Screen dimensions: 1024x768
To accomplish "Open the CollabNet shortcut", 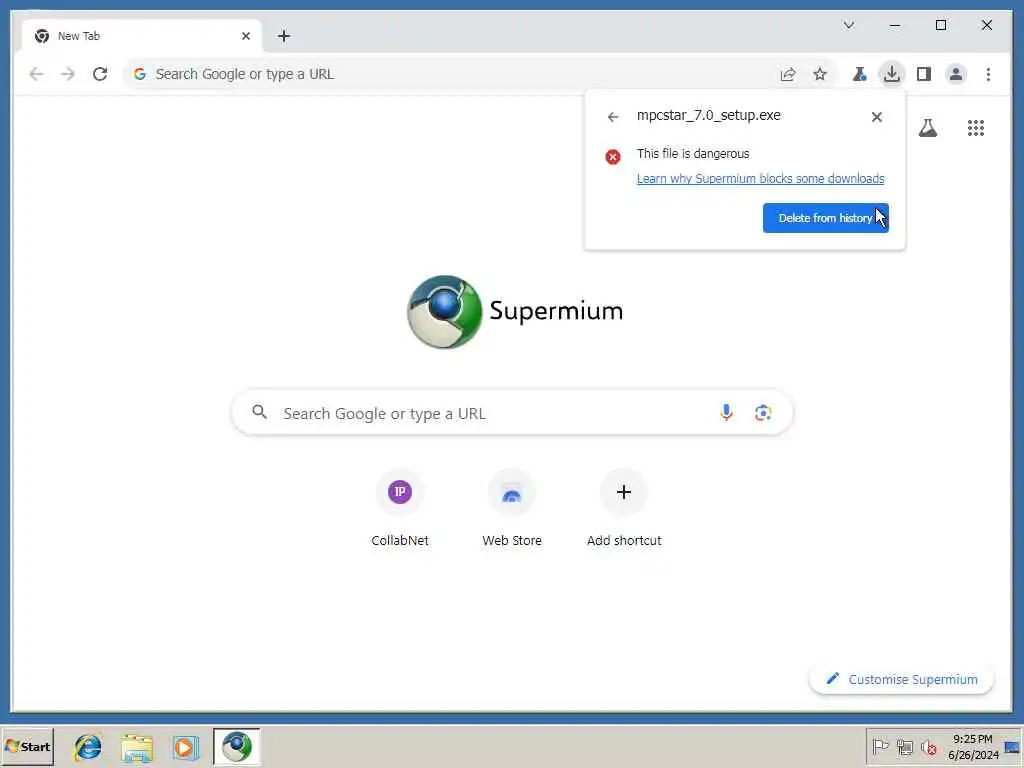I will pos(400,508).
